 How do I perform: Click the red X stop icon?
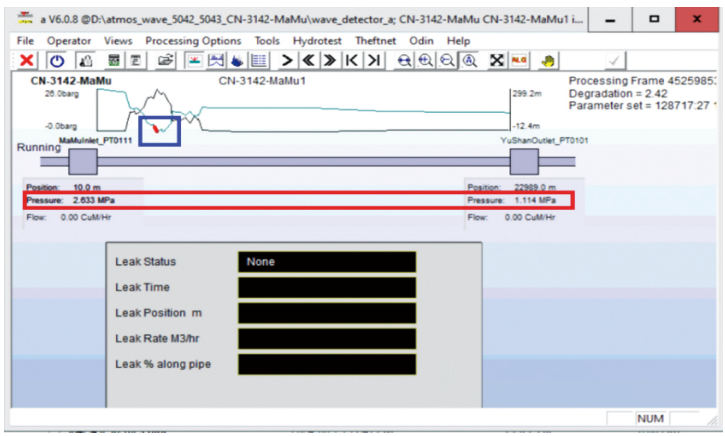pos(28,61)
